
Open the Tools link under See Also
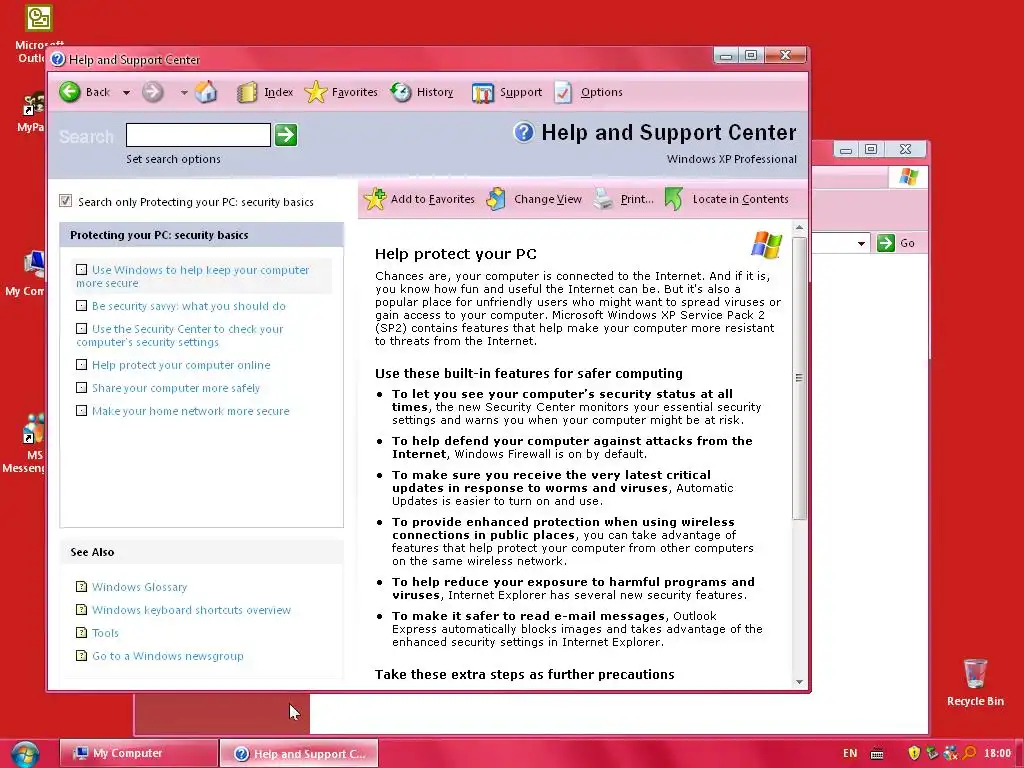tap(105, 633)
